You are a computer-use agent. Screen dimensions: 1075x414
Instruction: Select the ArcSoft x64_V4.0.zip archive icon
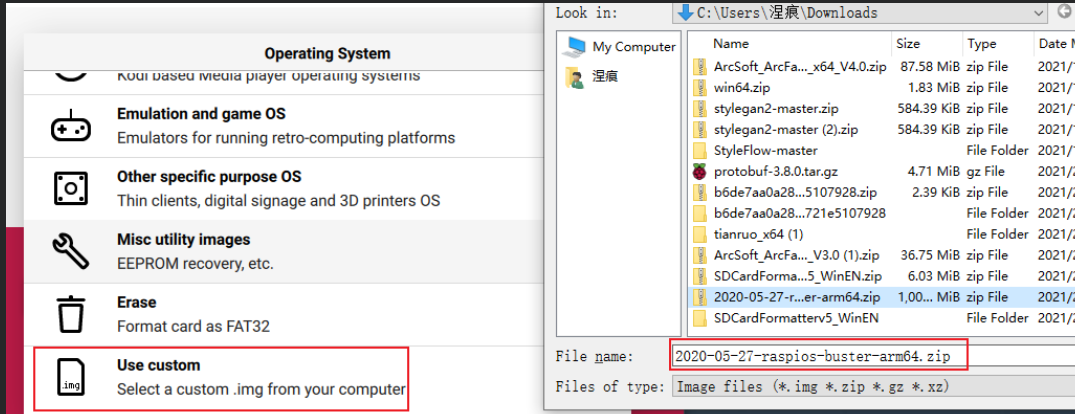click(700, 66)
